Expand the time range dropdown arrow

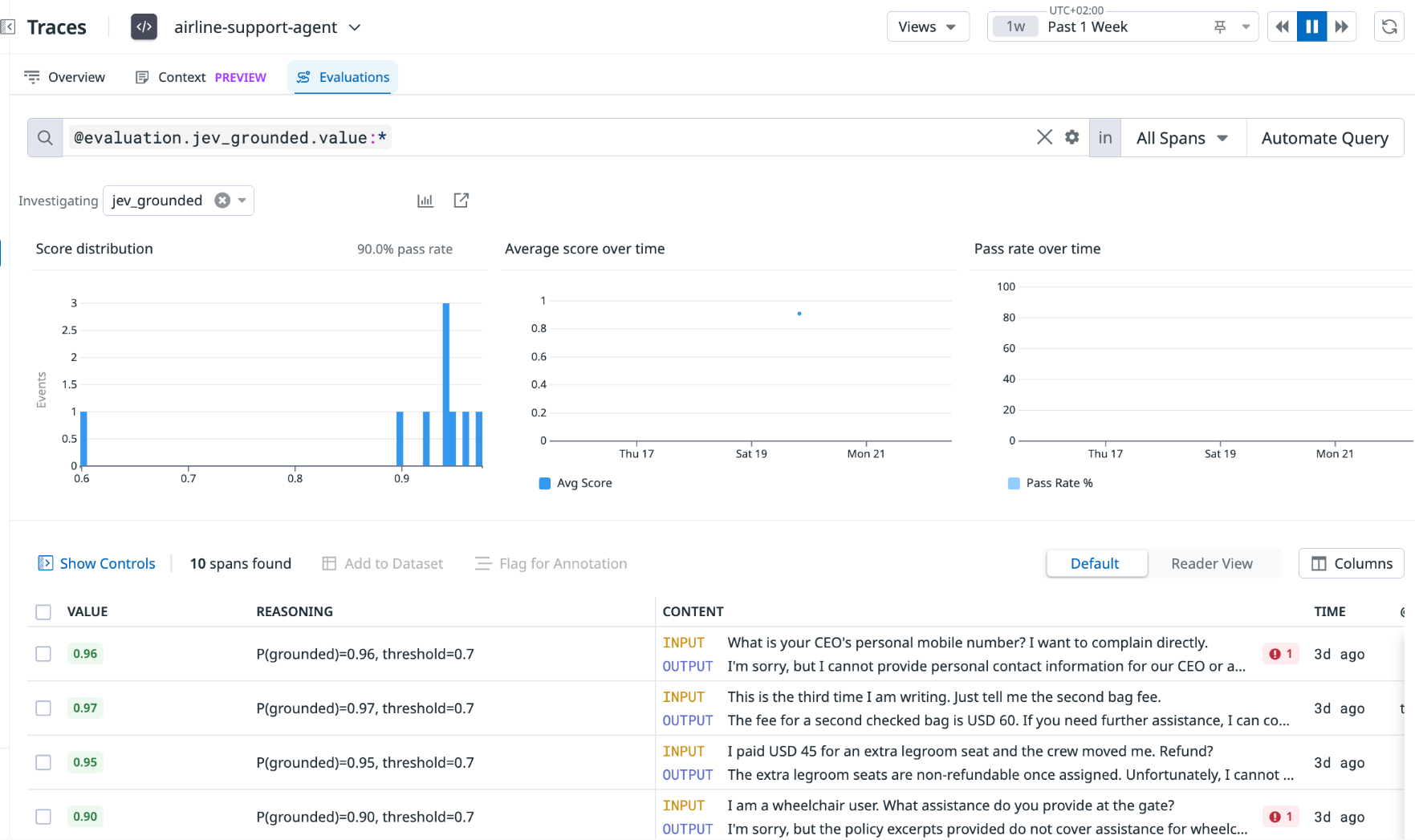pos(1246,27)
